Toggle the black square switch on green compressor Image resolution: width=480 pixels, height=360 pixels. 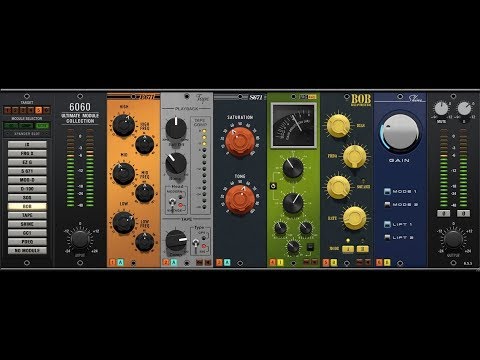(310, 247)
